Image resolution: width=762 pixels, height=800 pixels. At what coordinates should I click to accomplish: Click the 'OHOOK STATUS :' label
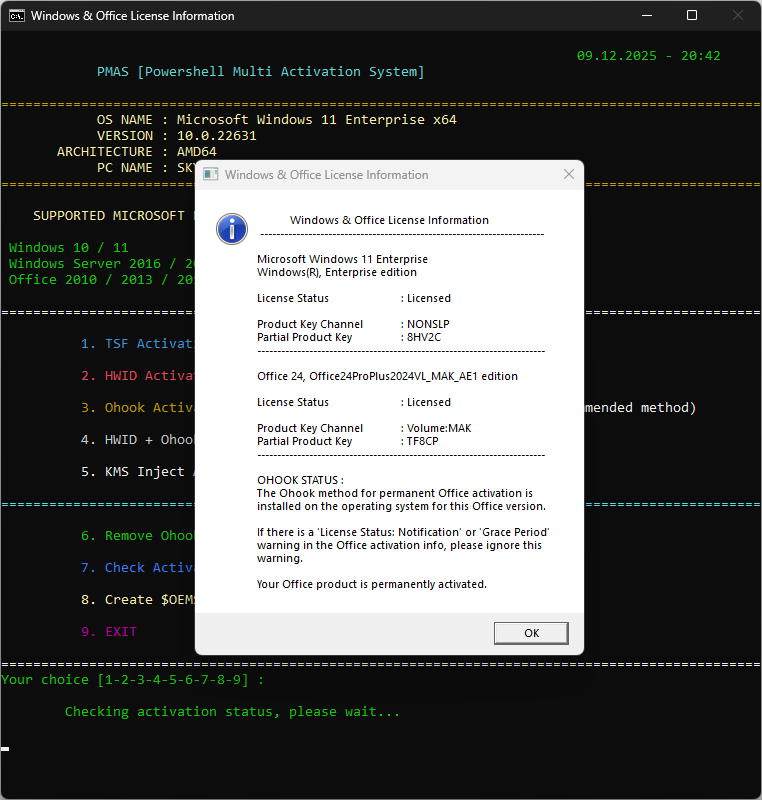coord(300,481)
